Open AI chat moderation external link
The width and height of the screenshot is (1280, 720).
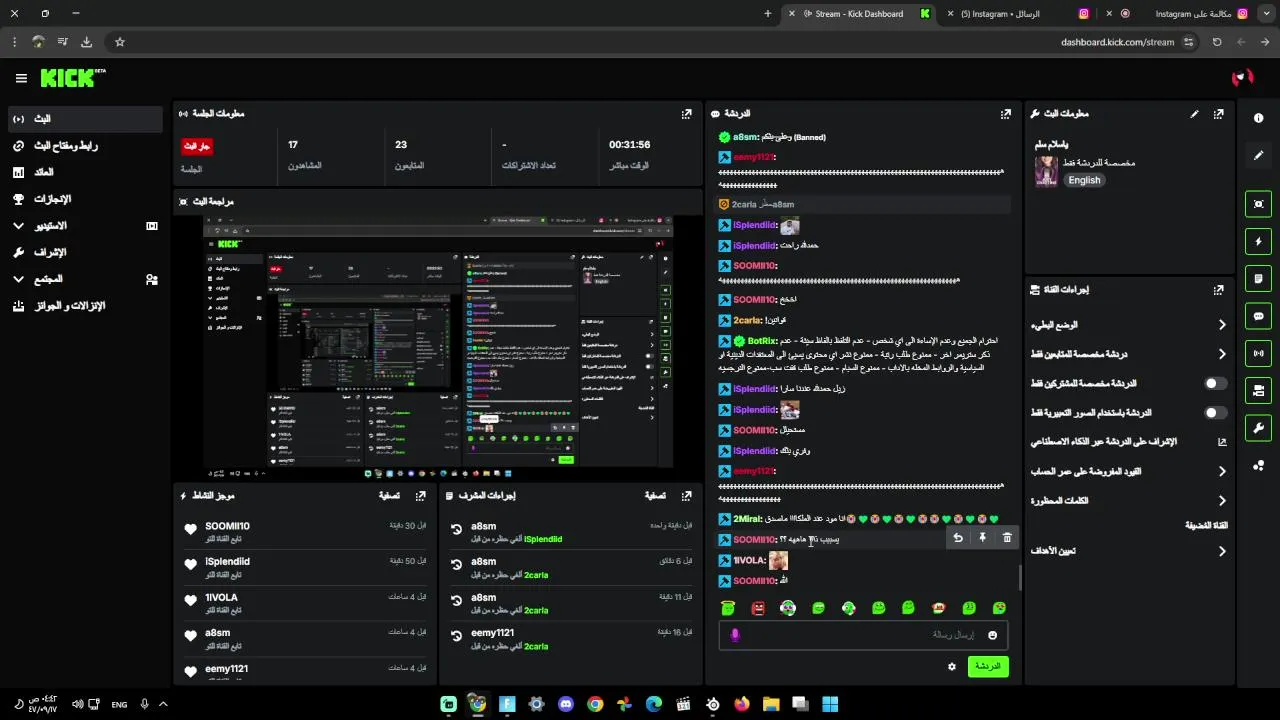[x=1222, y=442]
